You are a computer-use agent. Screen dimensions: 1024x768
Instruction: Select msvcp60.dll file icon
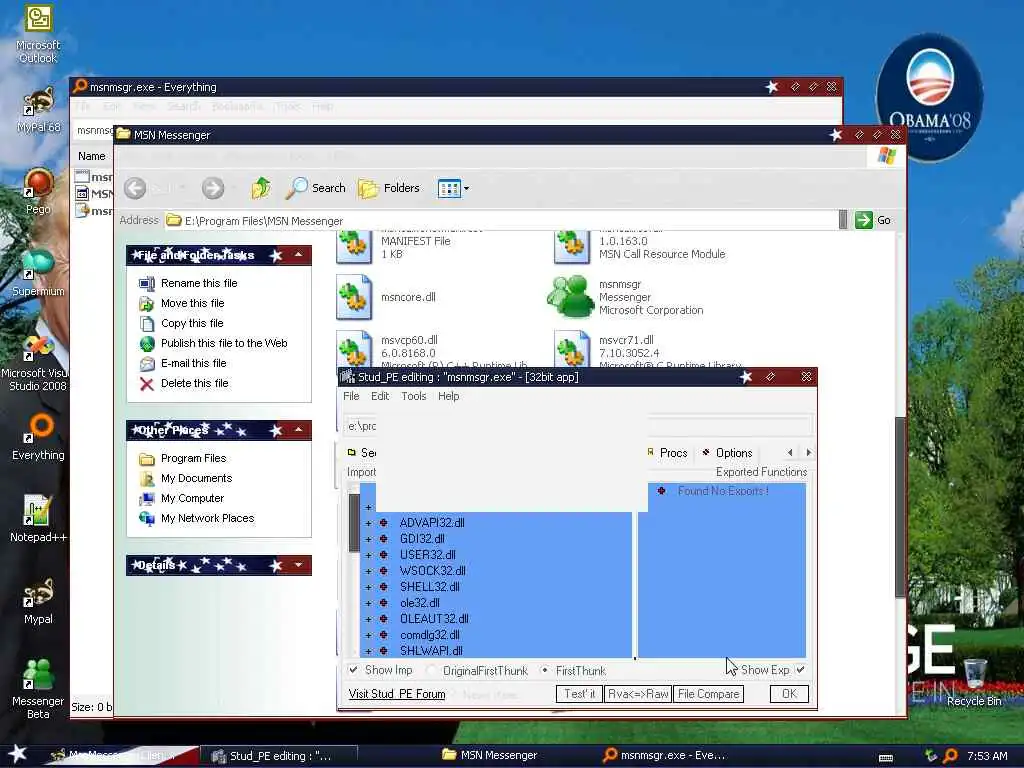point(354,349)
